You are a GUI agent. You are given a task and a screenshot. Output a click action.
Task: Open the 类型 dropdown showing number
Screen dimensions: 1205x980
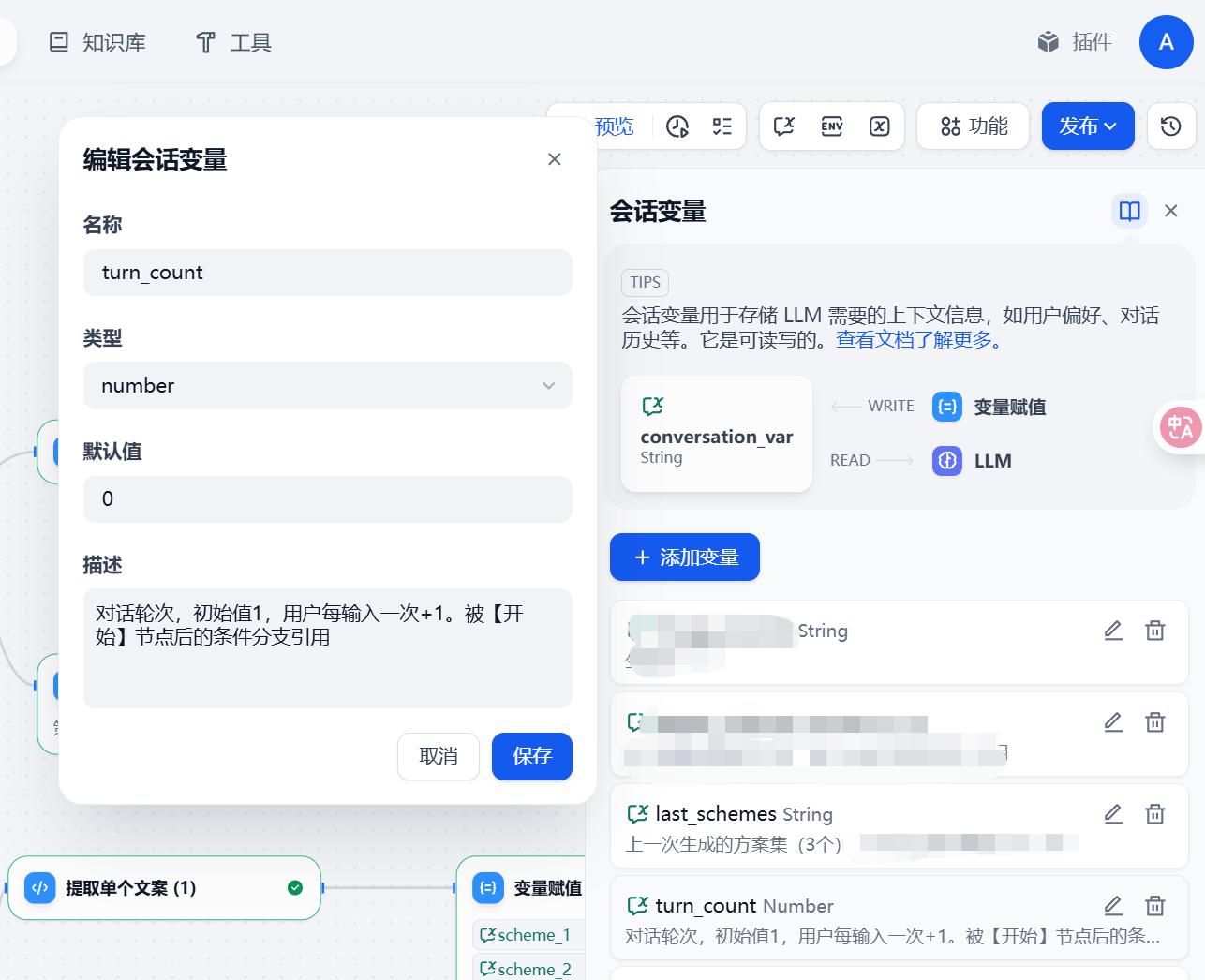click(x=328, y=385)
